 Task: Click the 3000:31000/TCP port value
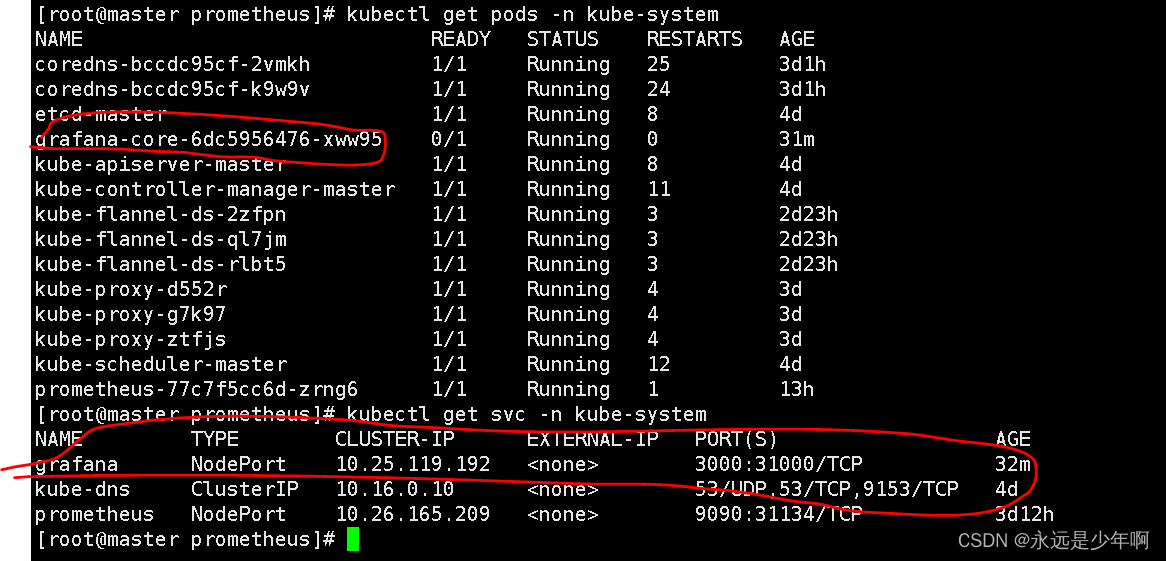(x=779, y=464)
